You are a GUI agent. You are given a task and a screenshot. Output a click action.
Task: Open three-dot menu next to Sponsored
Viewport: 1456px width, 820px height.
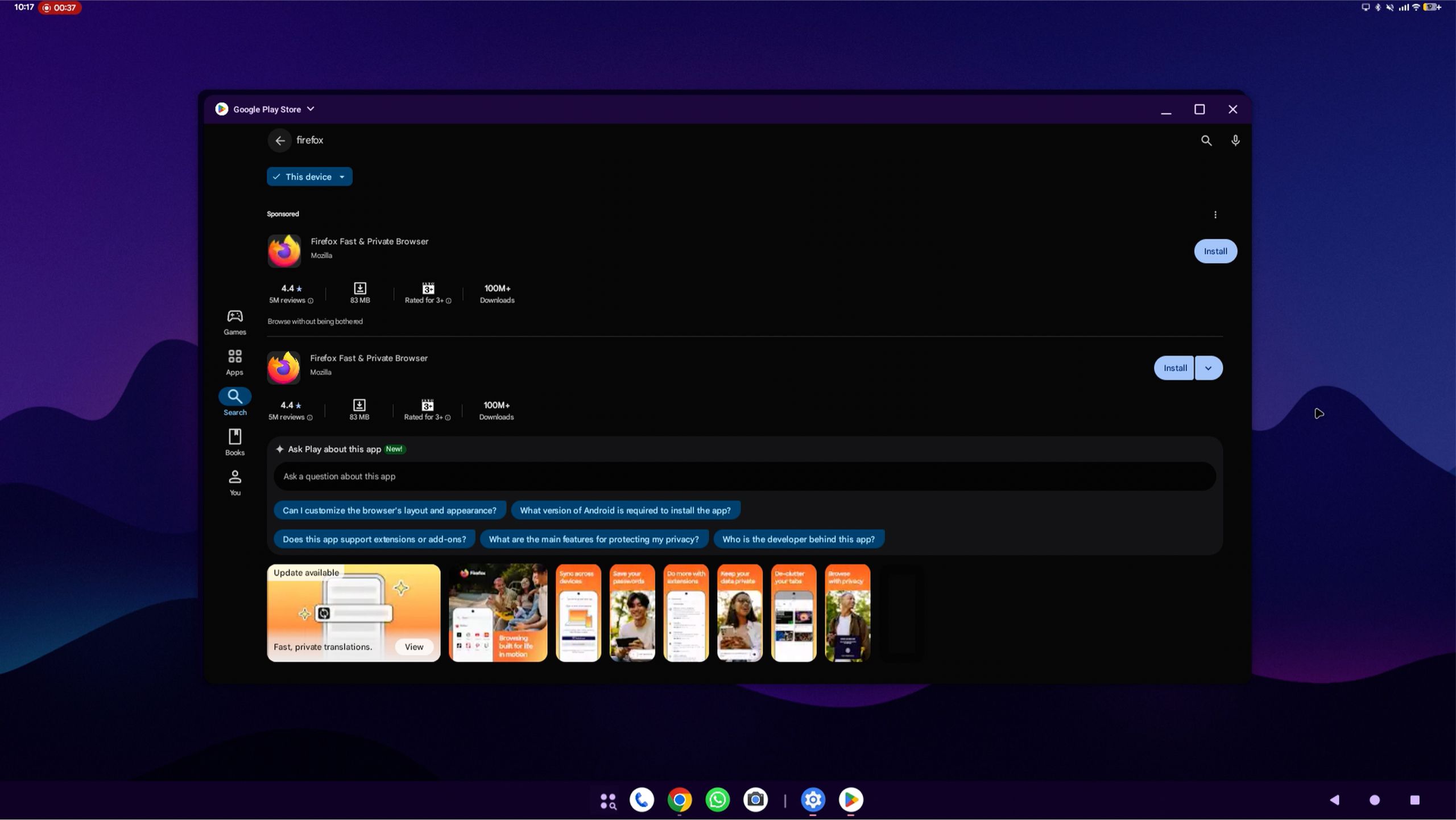coord(1215,215)
